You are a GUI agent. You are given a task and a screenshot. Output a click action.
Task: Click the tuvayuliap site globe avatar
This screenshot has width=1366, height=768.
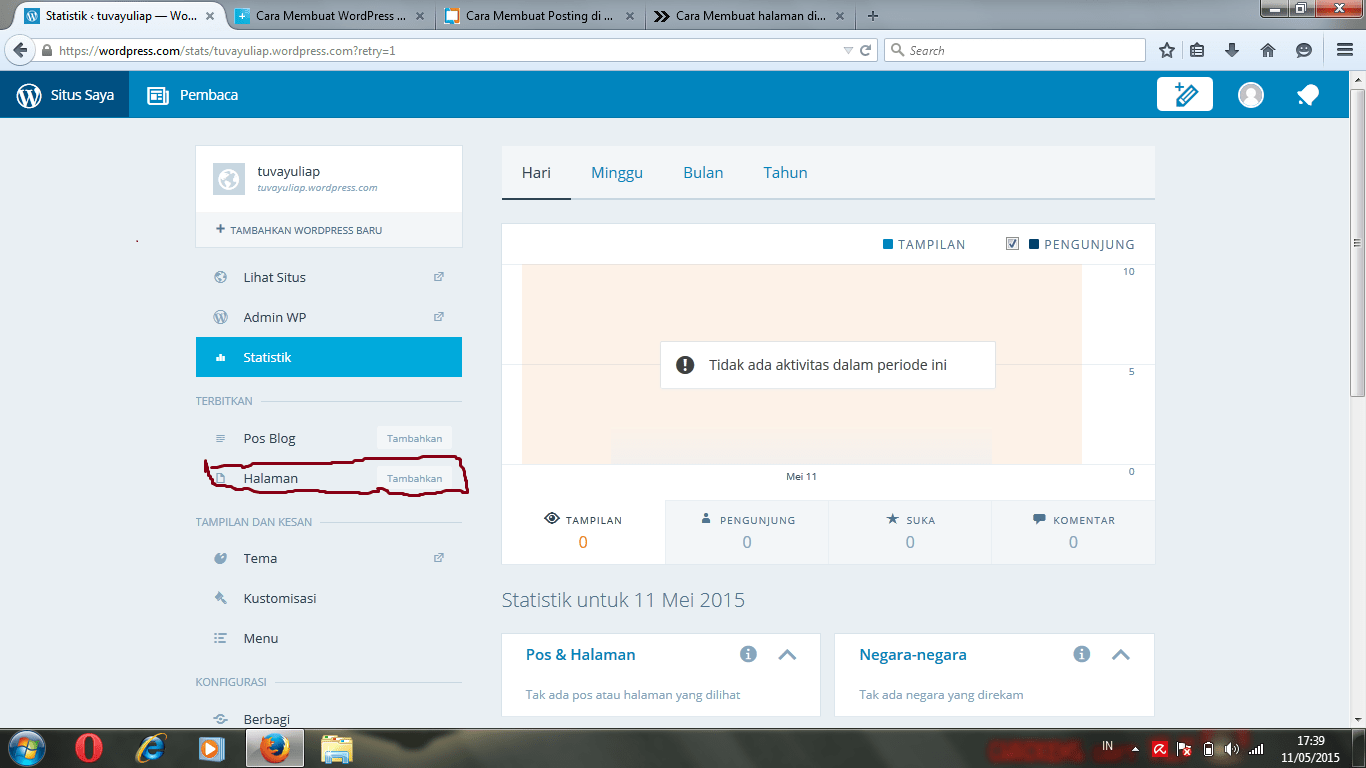pos(229,179)
